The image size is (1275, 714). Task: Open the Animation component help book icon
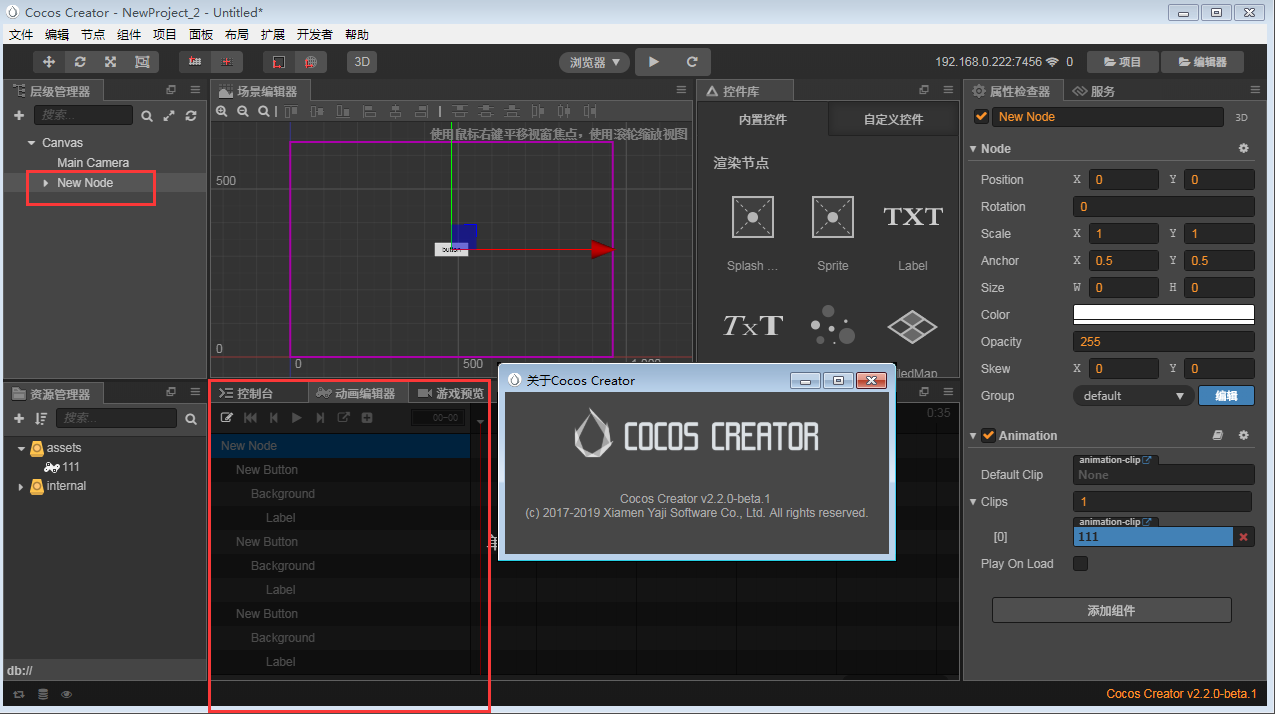(1217, 435)
